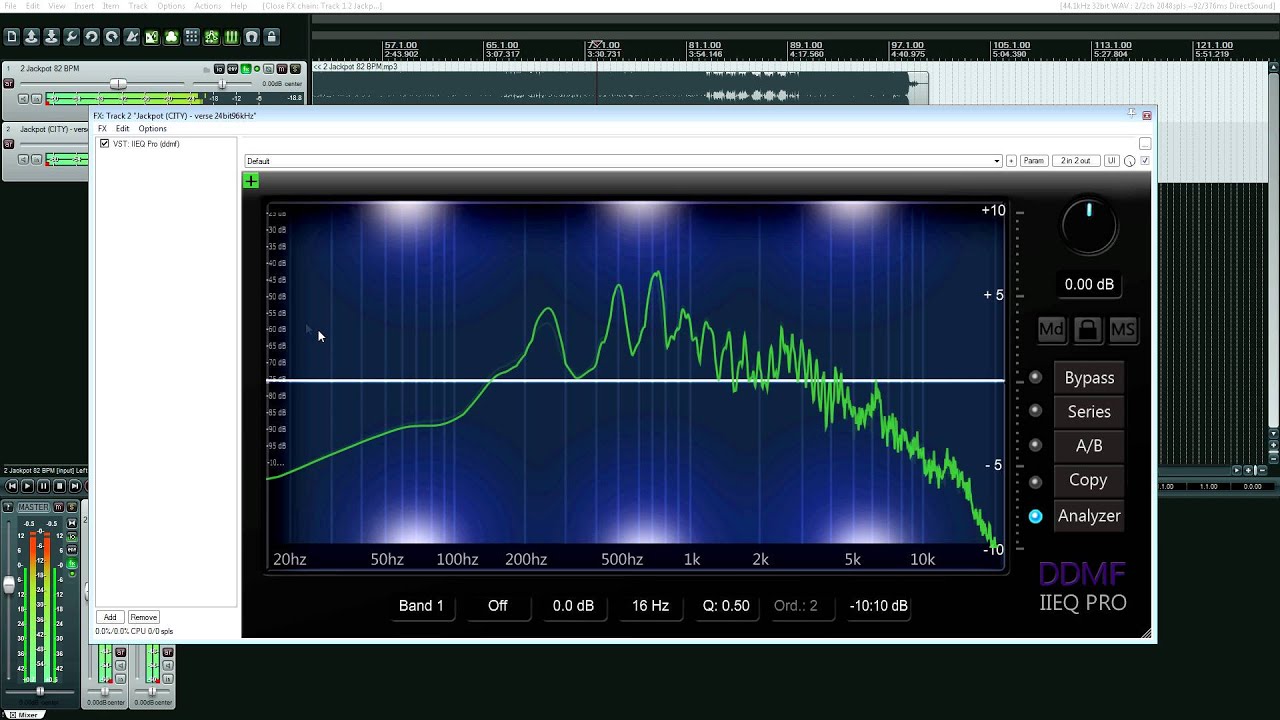1280x720 pixels.
Task: Click the Param button
Action: (x=1033, y=161)
